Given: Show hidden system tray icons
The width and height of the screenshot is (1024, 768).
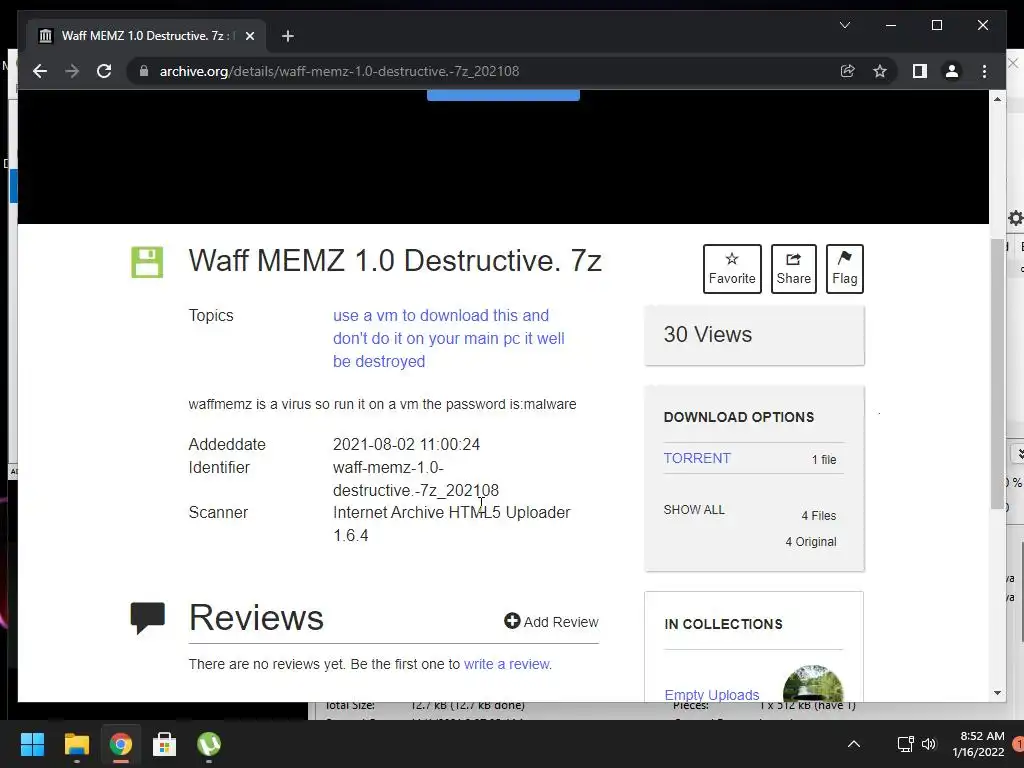Looking at the screenshot, I should pyautogui.click(x=854, y=744).
